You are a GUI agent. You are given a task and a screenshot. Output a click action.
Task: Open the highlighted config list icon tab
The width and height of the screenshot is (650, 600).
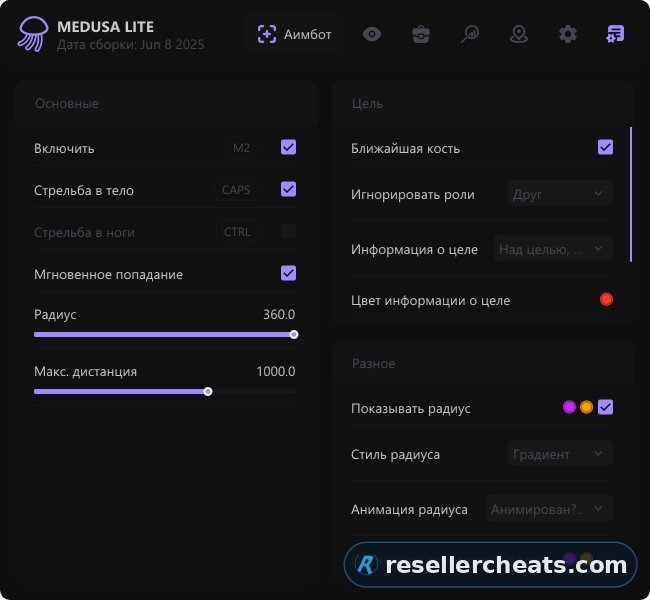615,34
